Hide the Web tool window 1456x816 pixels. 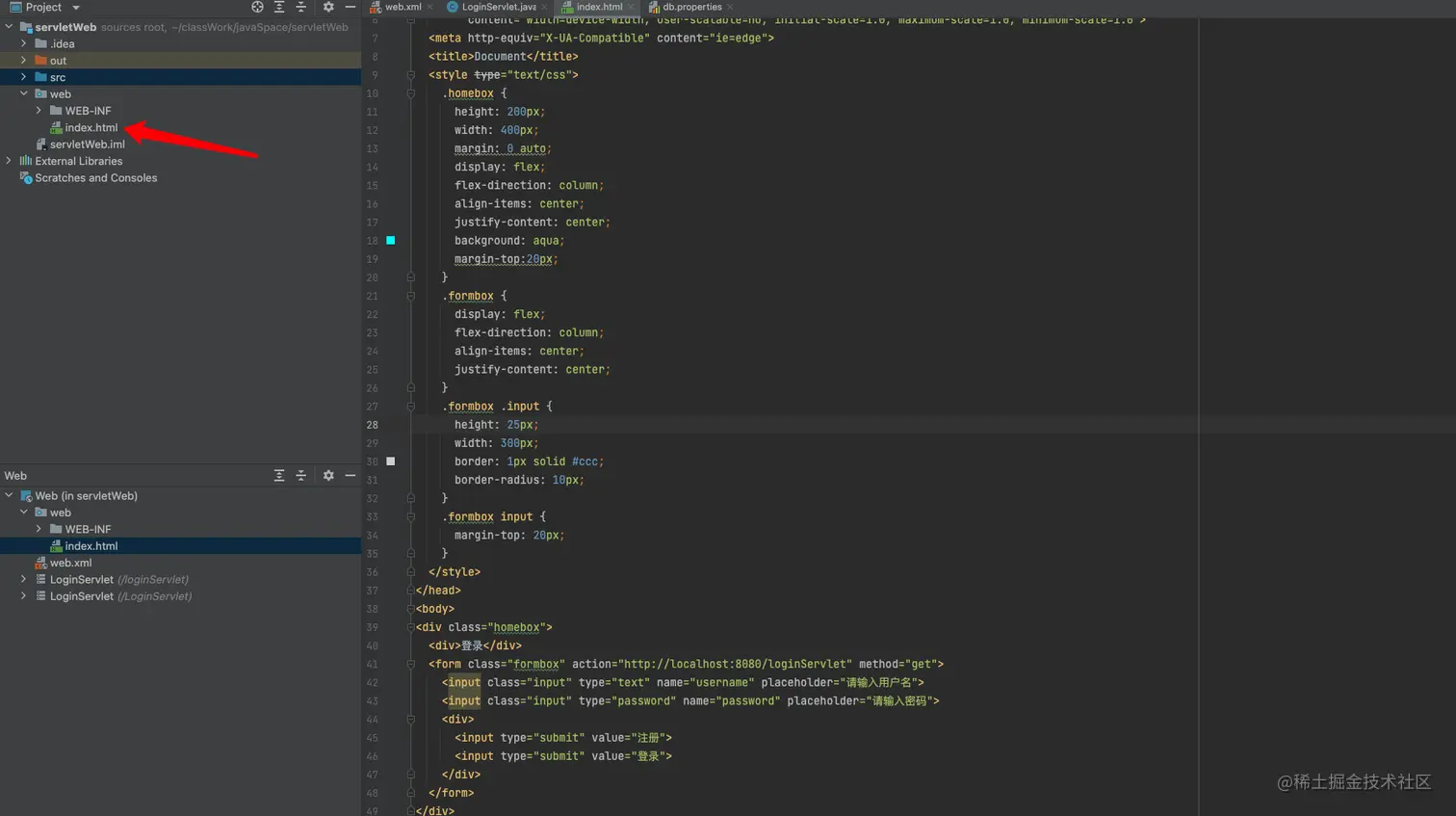(351, 475)
